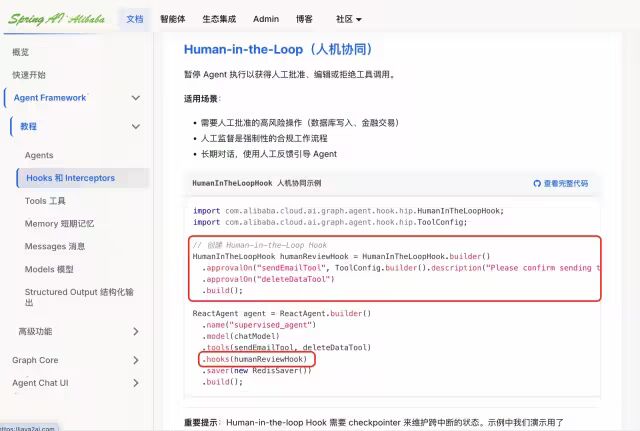Collapse the 教程 sidebar section
This screenshot has height=431, width=640.
(136, 127)
